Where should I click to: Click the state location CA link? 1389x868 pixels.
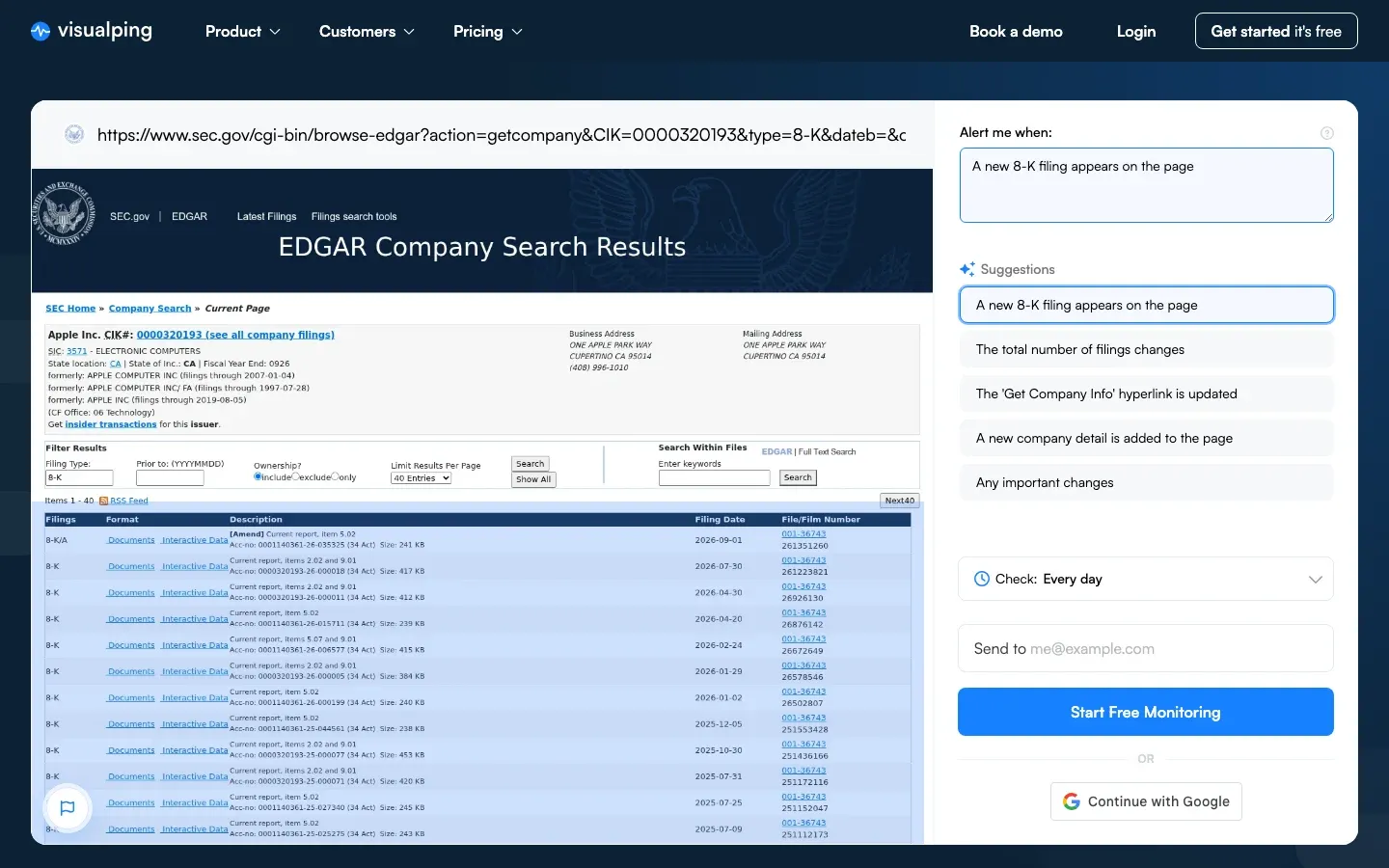click(116, 364)
